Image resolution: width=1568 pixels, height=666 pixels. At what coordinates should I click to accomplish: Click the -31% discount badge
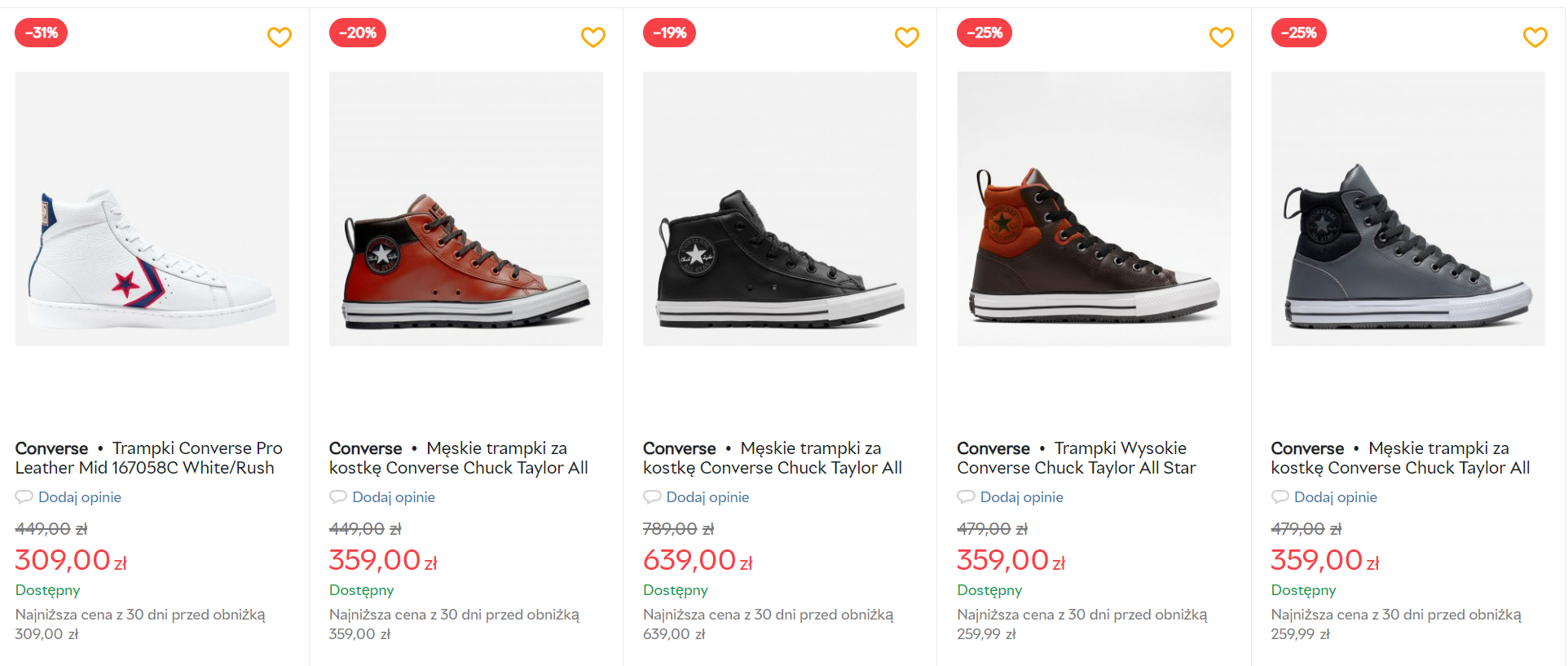pyautogui.click(x=41, y=33)
